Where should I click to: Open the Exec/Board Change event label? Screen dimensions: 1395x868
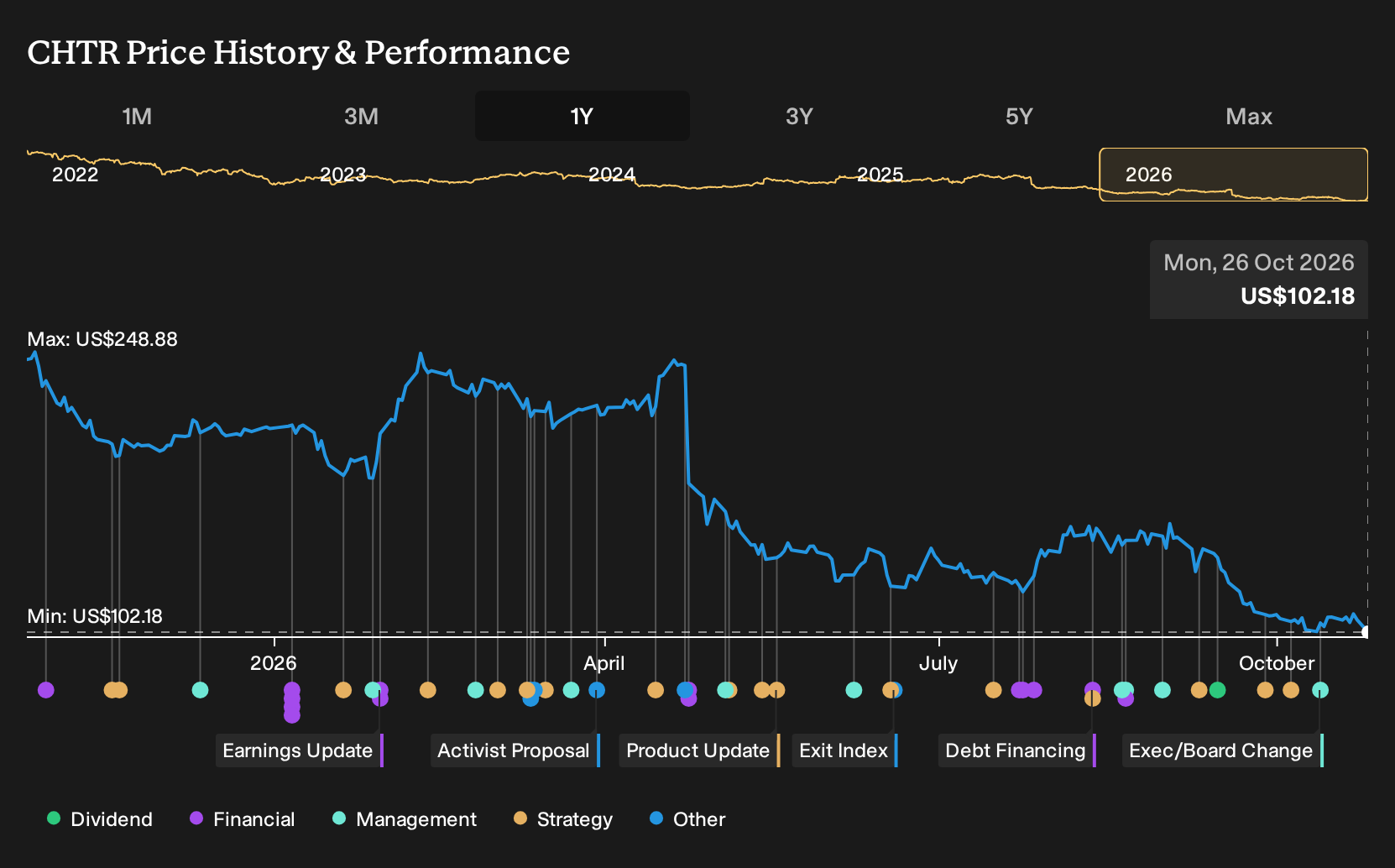coord(1223,750)
